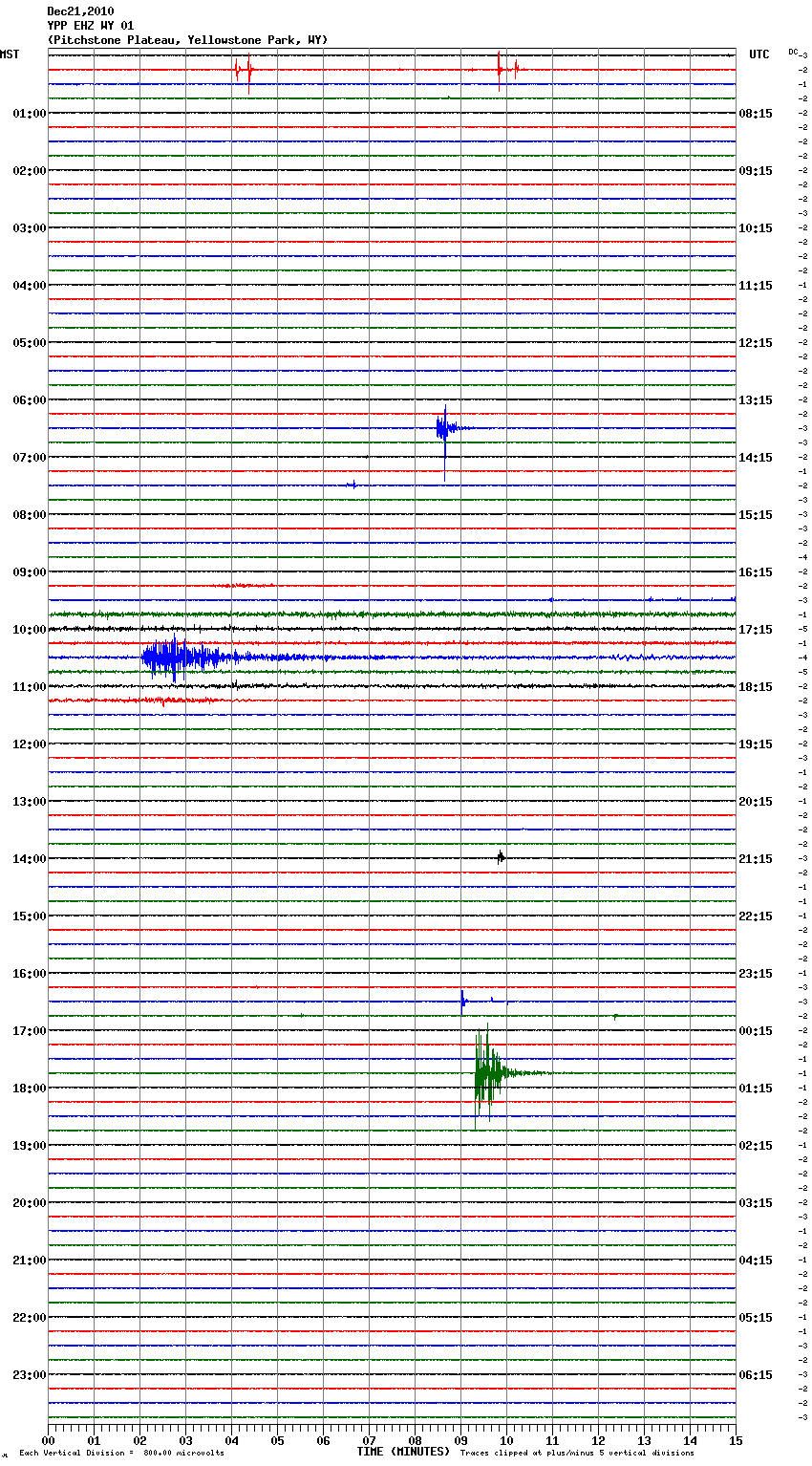Click minute tick label 05 on bottom axis
The image size is (812, 1466).
(x=277, y=1440)
